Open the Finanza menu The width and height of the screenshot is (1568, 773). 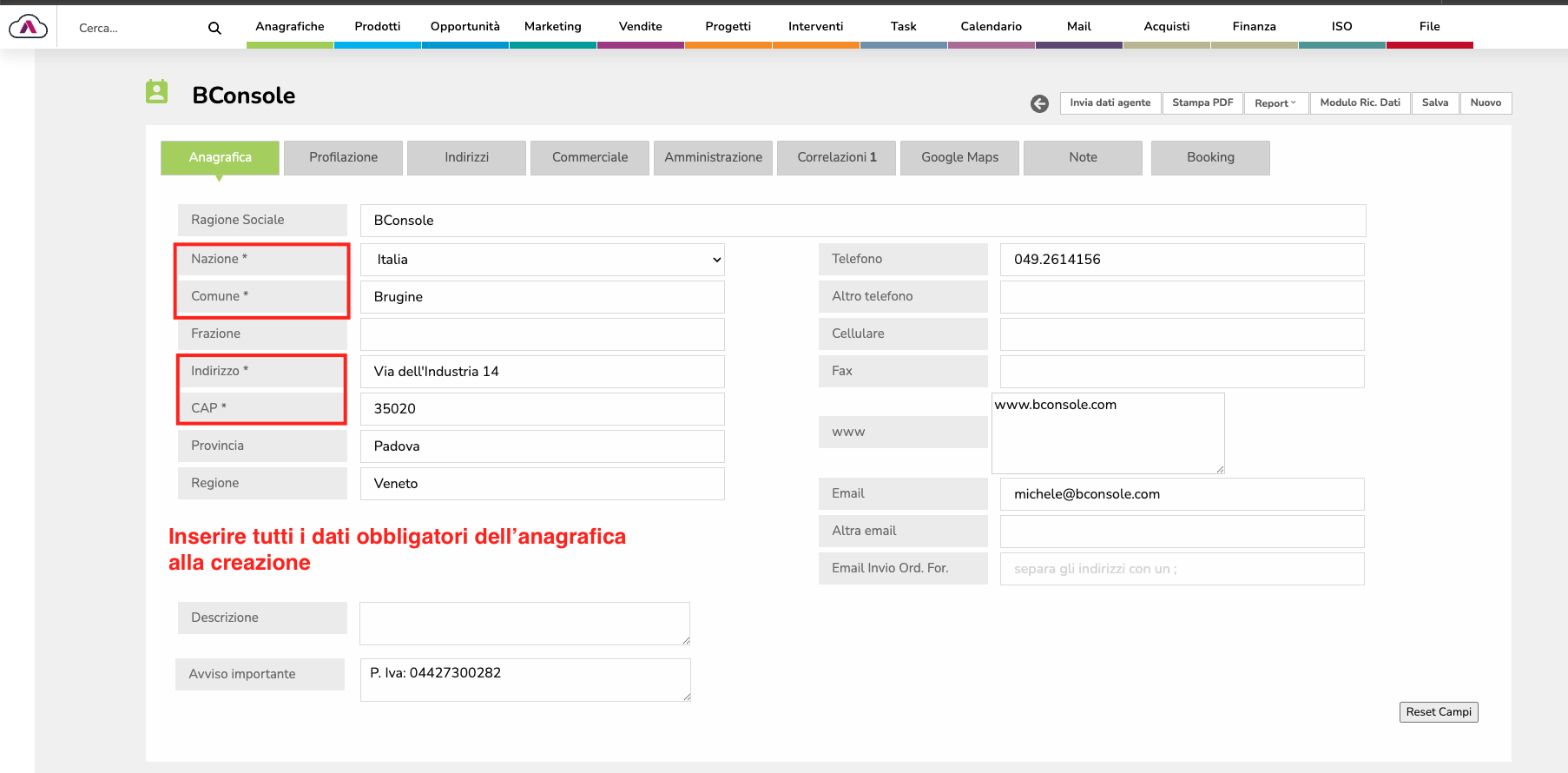point(1254,27)
